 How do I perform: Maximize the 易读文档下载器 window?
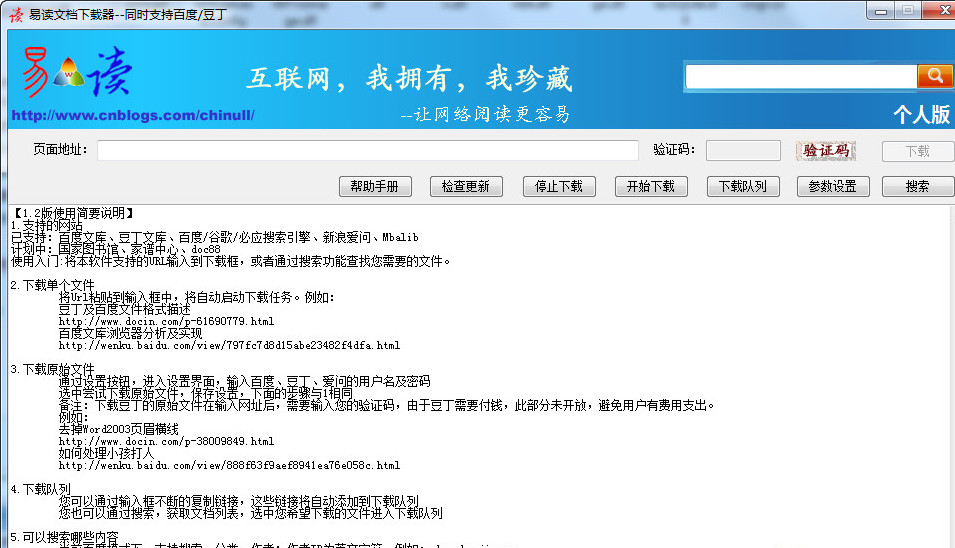click(907, 11)
